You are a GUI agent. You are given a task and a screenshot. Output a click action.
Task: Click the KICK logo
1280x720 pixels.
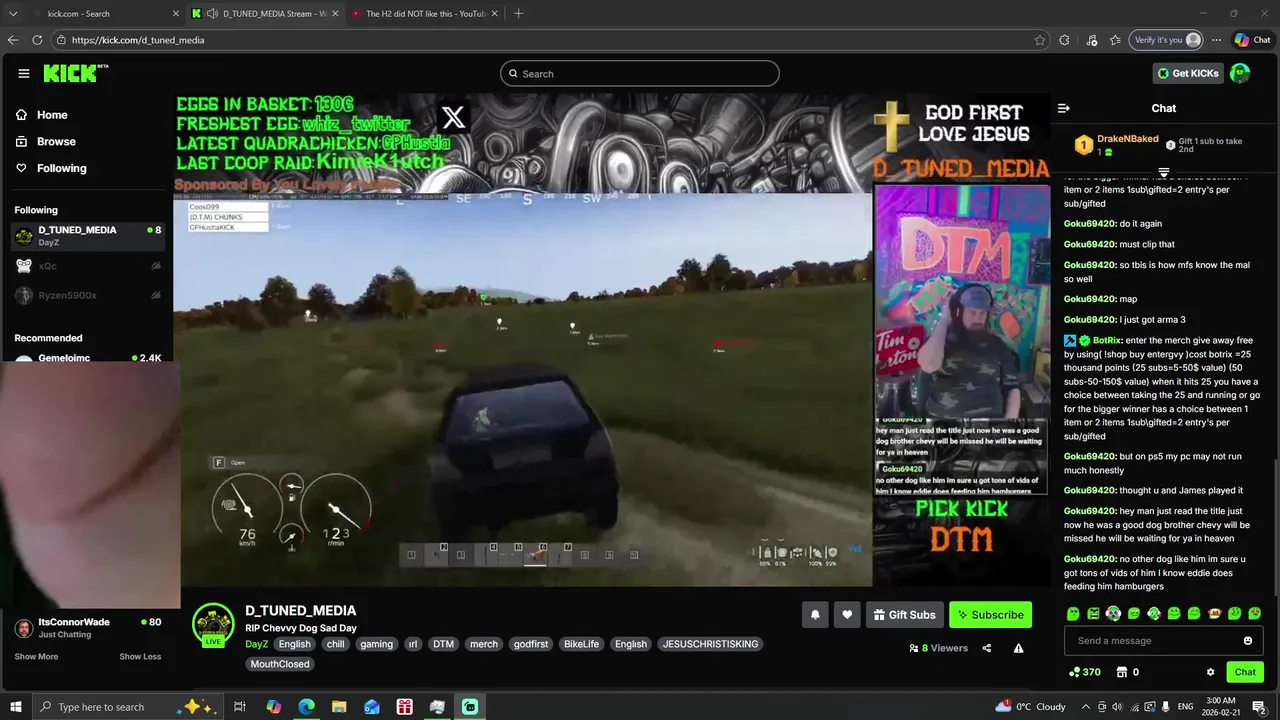(x=73, y=73)
